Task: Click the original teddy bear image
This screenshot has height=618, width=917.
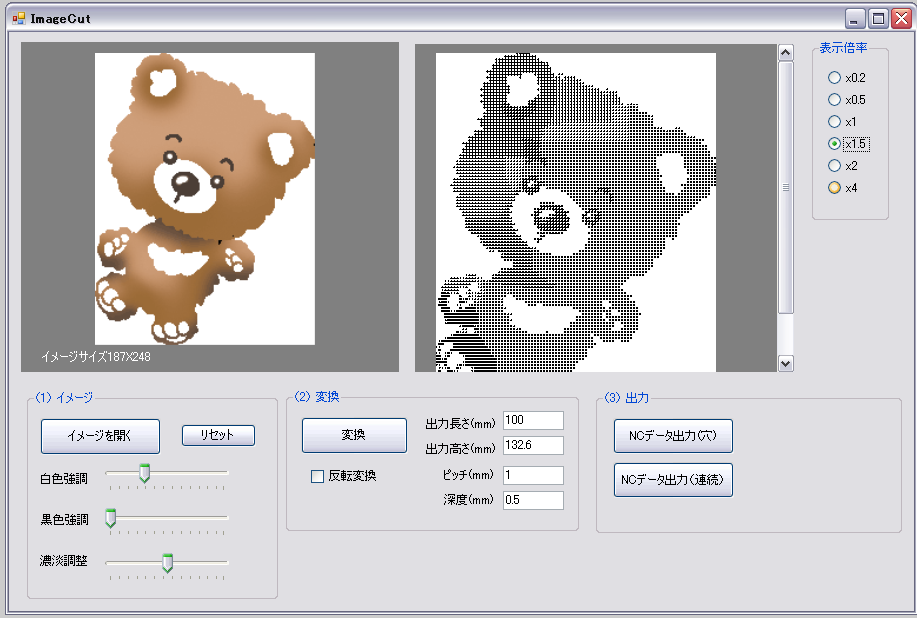Action: pos(205,199)
